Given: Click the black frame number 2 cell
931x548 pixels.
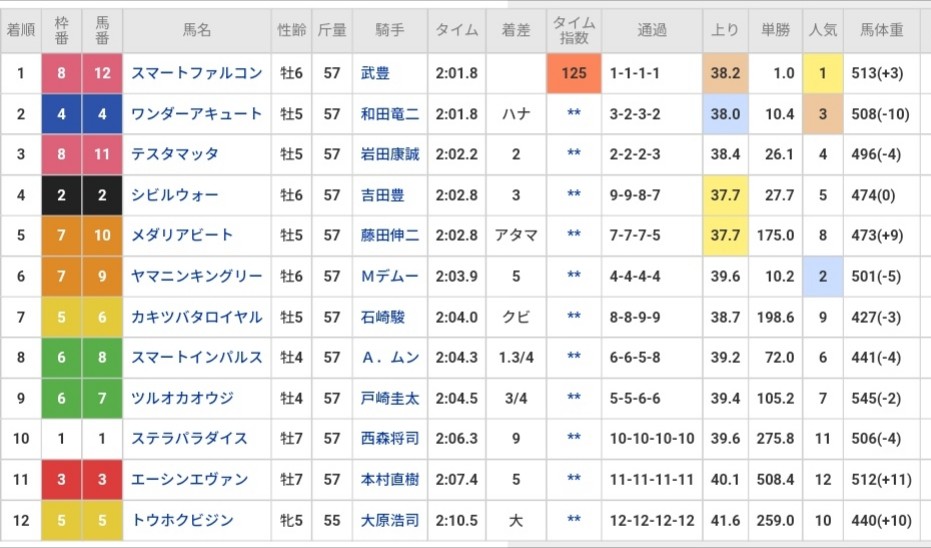Looking at the screenshot, I should tap(61, 195).
